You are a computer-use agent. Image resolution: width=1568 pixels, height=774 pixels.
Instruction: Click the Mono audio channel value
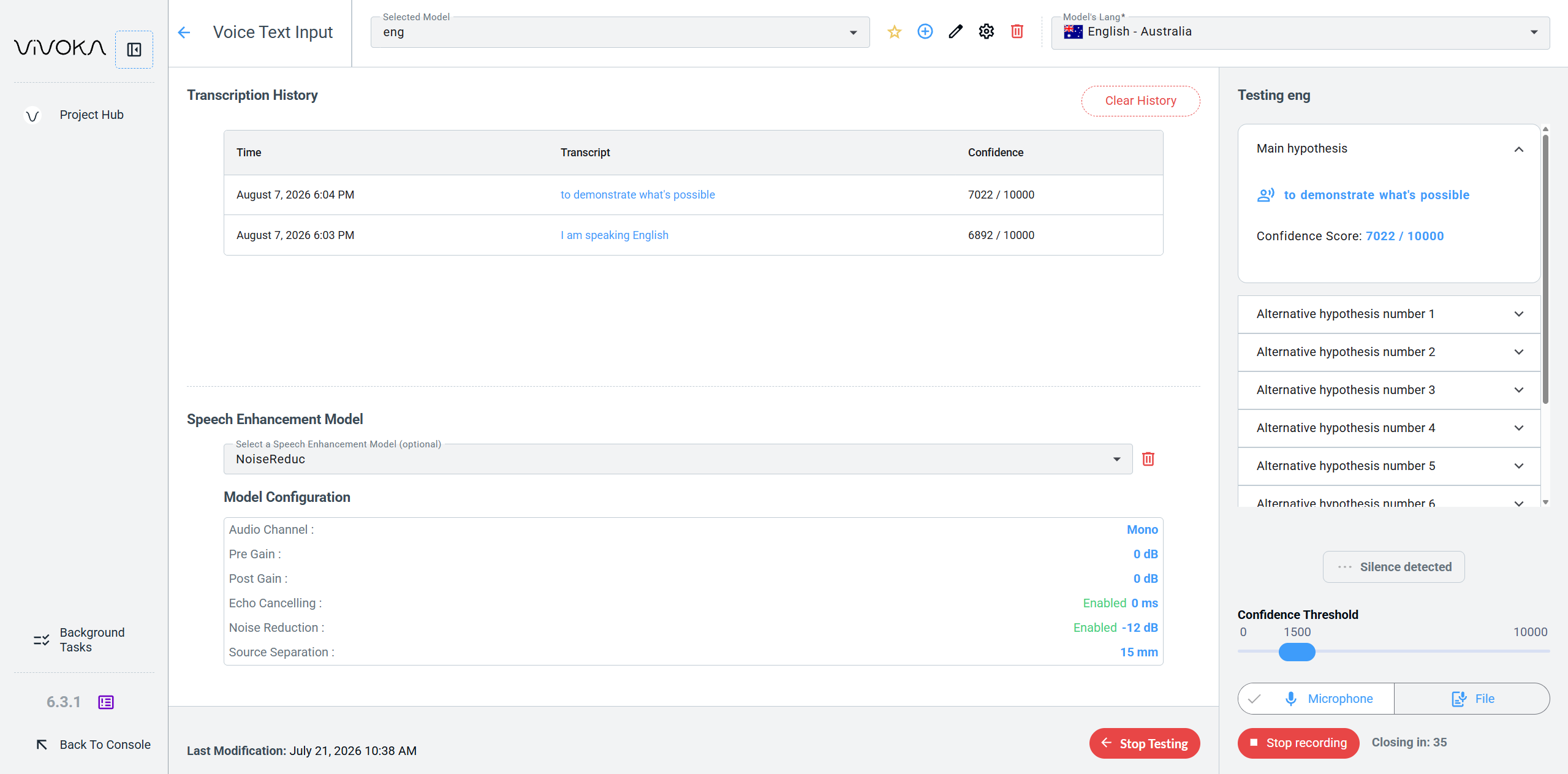(x=1142, y=530)
